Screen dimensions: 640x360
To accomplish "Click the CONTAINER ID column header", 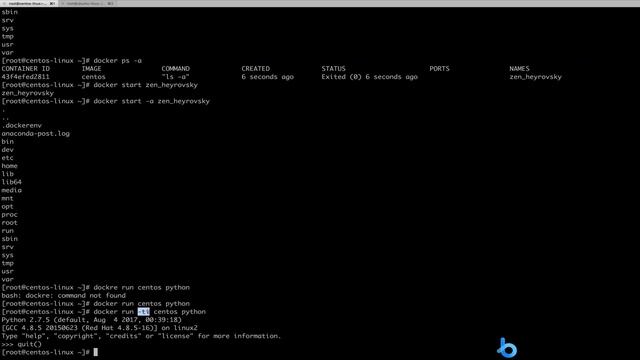I will point(26,69).
